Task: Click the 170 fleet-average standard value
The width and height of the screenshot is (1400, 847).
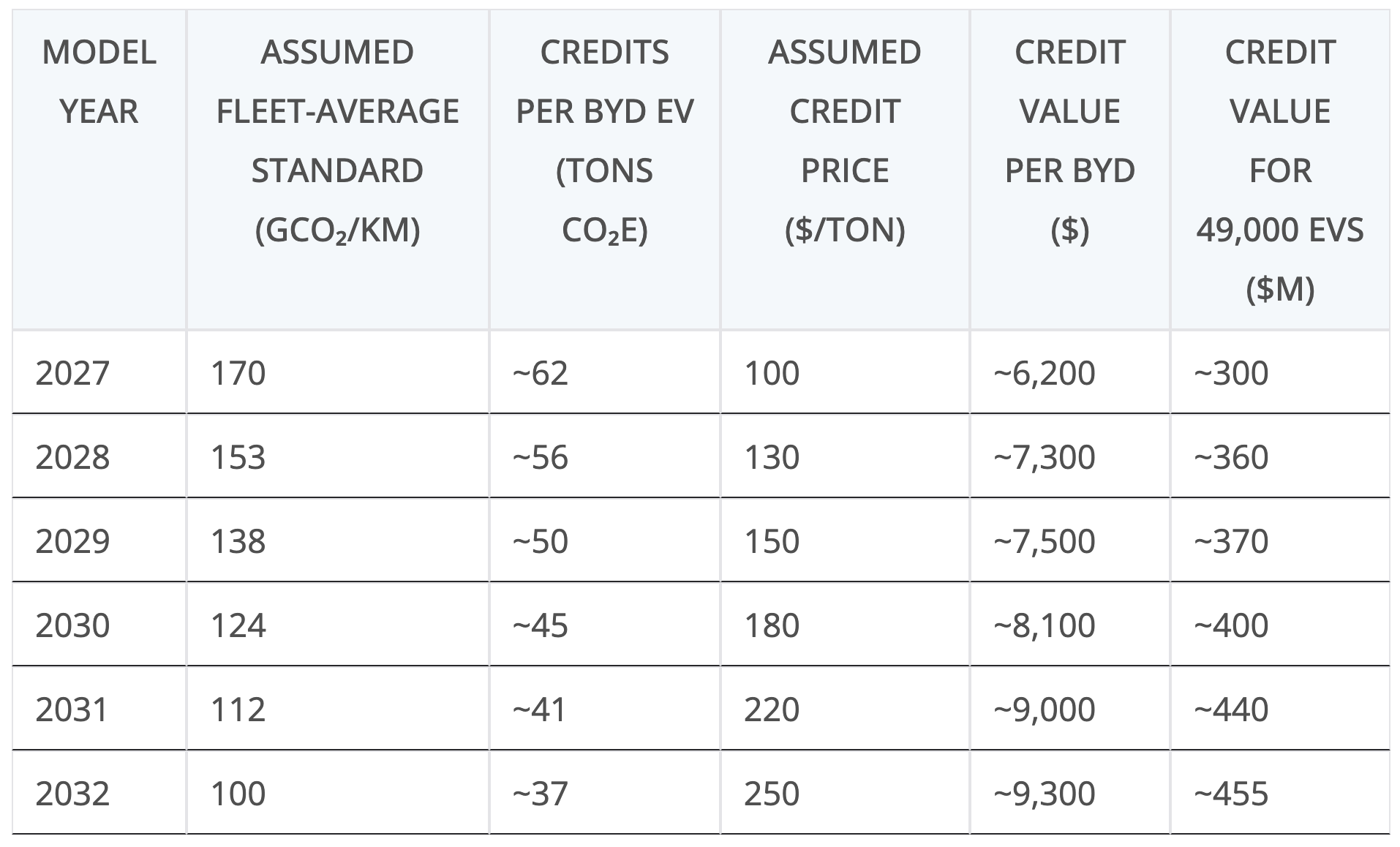Action: click(x=238, y=373)
